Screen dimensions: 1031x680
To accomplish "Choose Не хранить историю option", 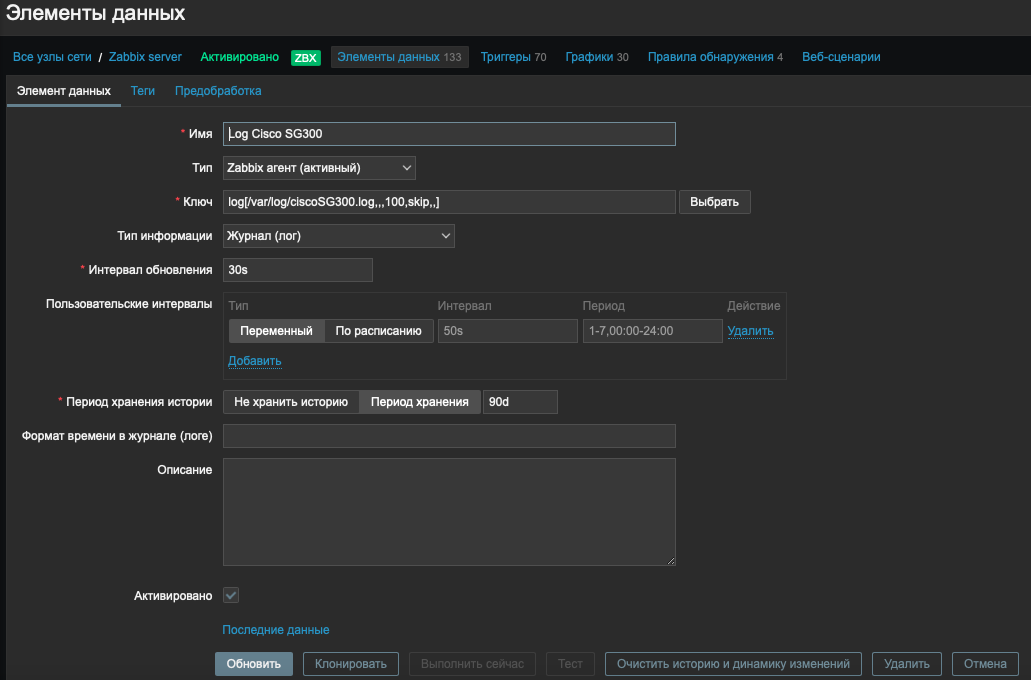I will [x=290, y=401].
